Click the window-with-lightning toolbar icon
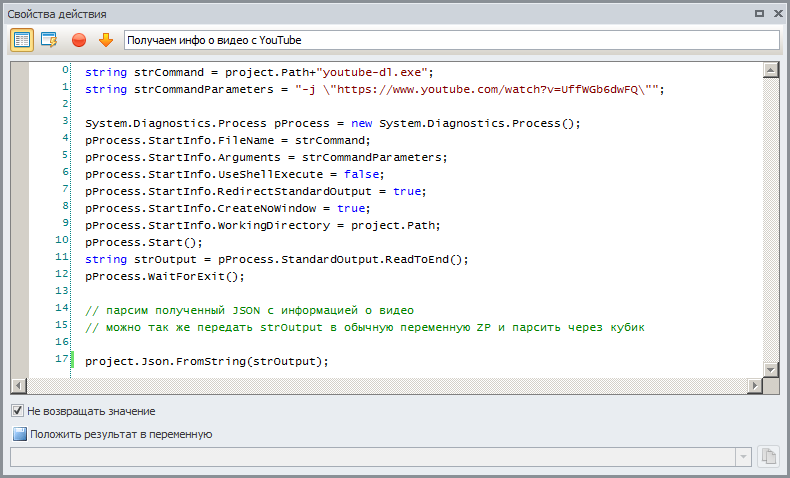Screen dimensions: 790x478 [49, 40]
